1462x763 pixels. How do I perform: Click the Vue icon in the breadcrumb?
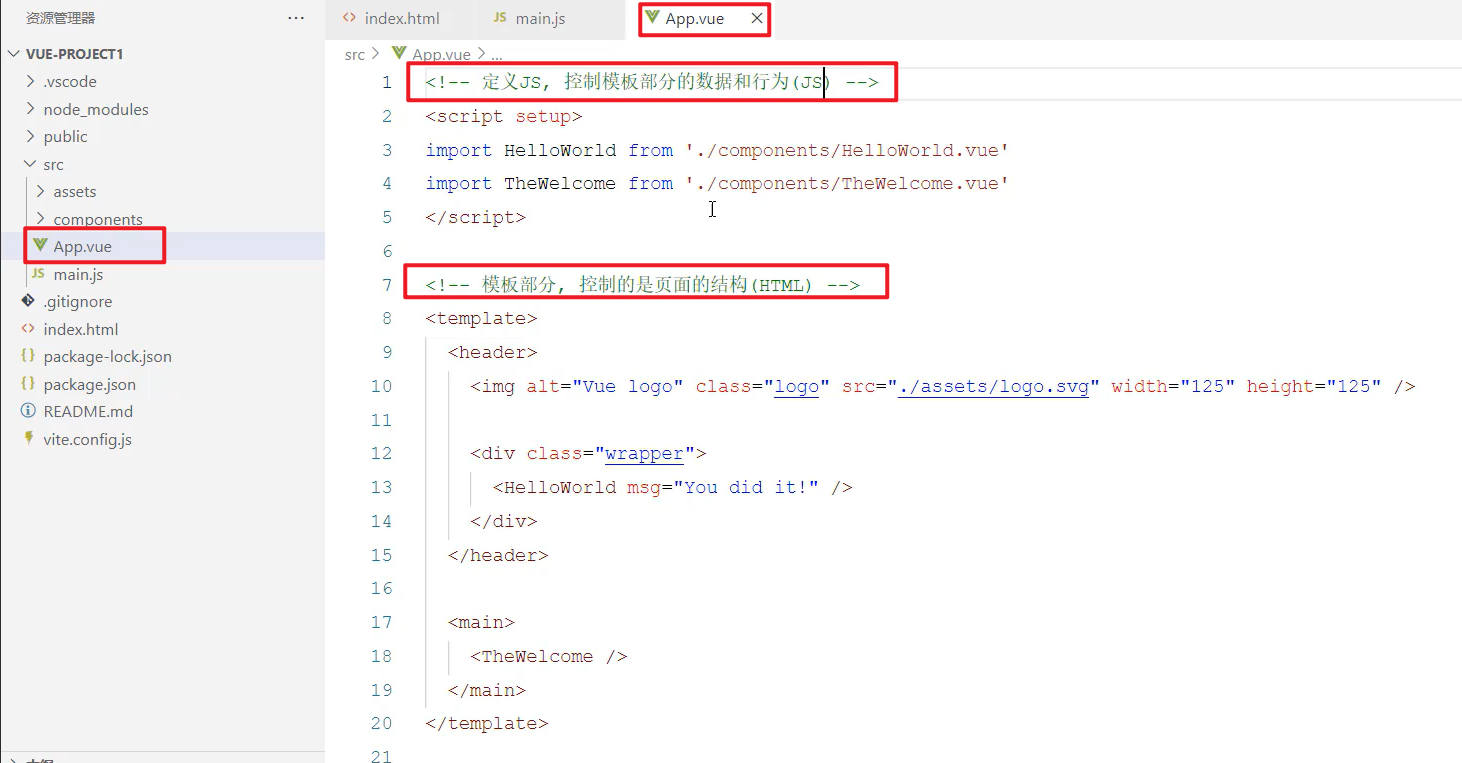click(x=399, y=54)
